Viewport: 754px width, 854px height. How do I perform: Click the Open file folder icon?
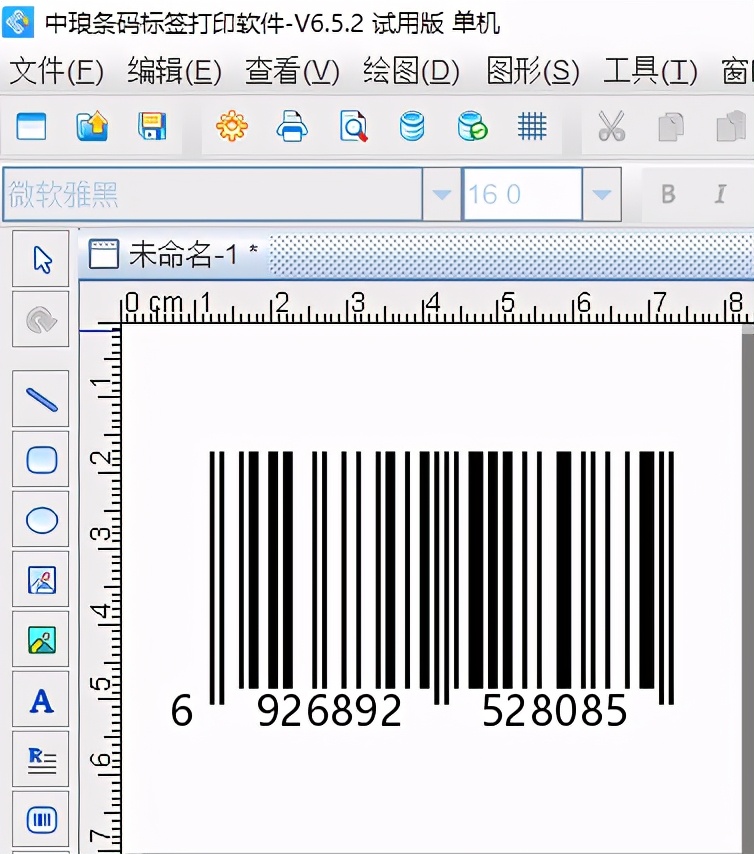point(92,126)
